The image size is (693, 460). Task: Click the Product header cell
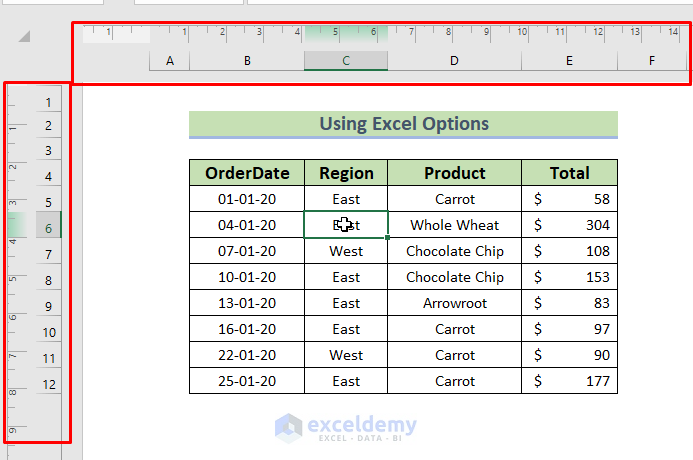click(454, 173)
